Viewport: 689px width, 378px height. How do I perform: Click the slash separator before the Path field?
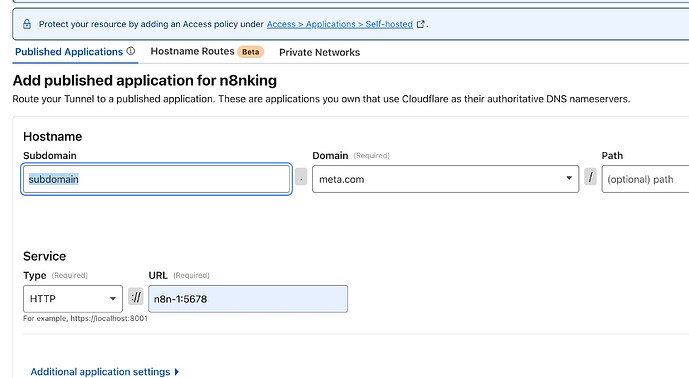(x=590, y=177)
